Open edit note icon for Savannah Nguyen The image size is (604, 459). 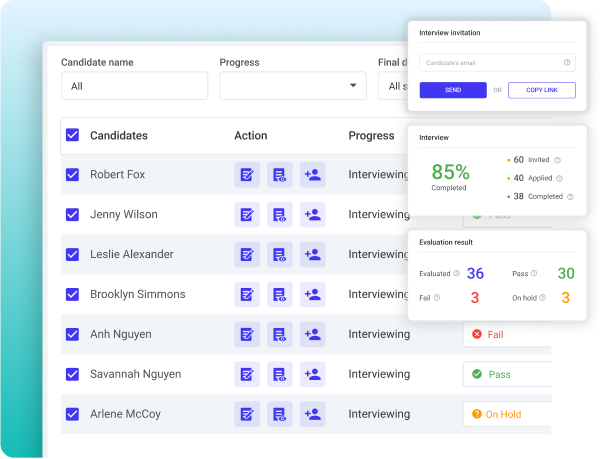click(x=247, y=374)
